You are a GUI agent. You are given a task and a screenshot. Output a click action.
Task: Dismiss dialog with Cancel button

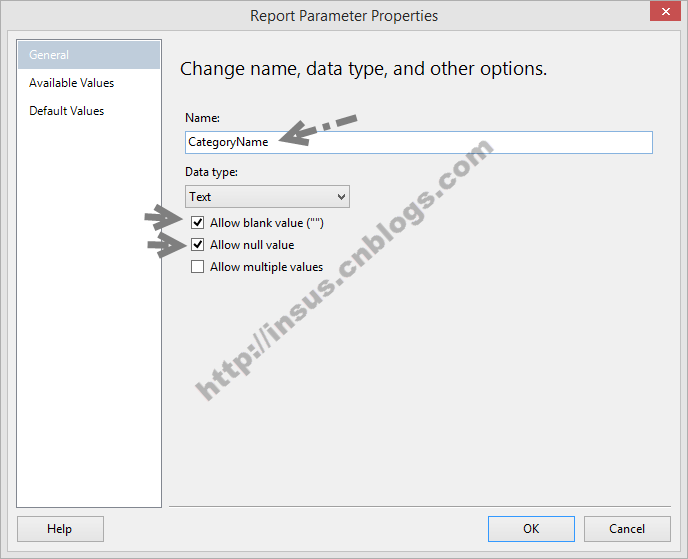[x=627, y=529]
